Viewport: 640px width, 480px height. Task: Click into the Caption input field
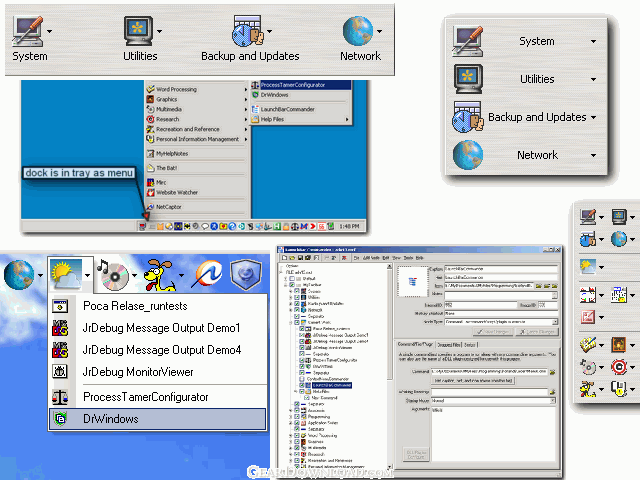[501, 269]
